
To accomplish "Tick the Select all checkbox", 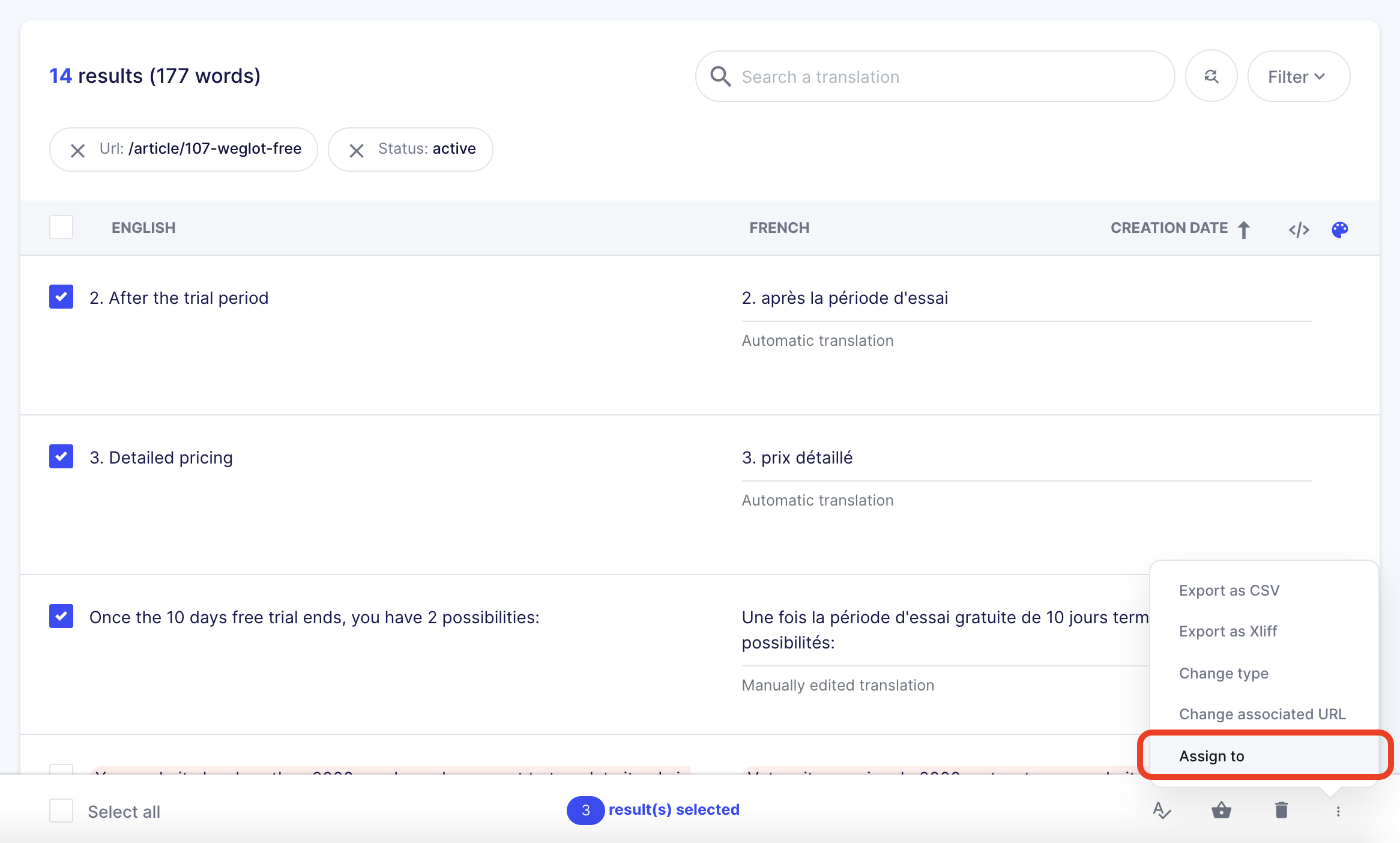I will coord(61,811).
